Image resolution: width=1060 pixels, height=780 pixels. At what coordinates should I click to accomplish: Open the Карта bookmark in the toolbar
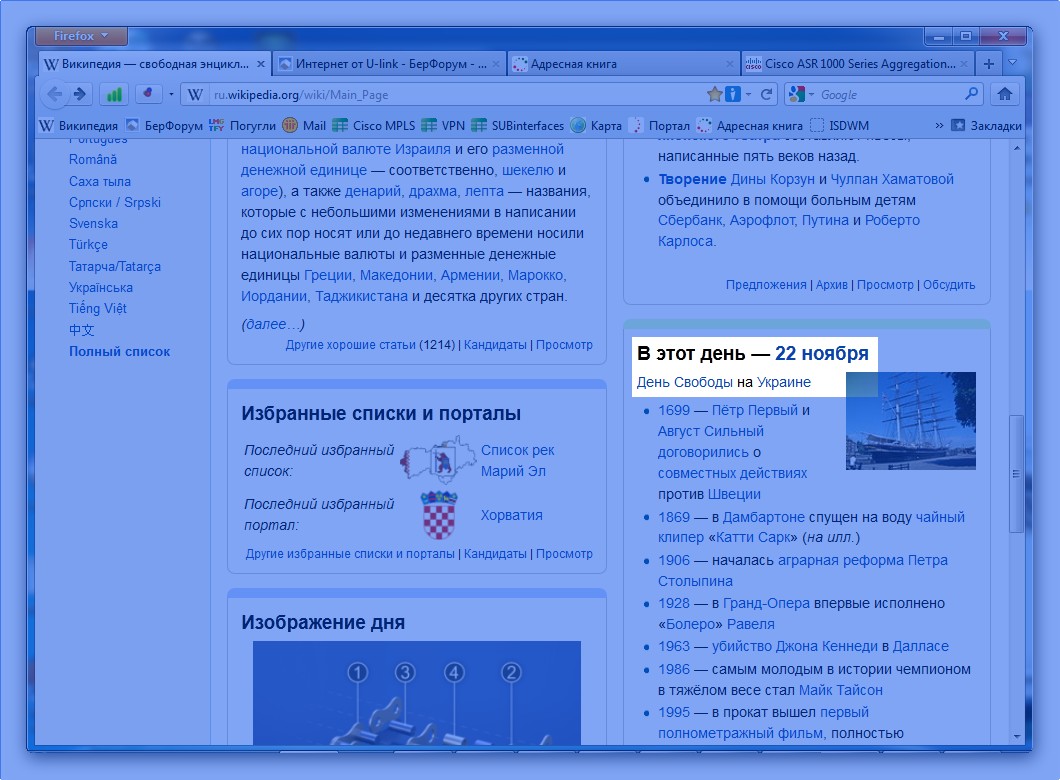point(596,126)
